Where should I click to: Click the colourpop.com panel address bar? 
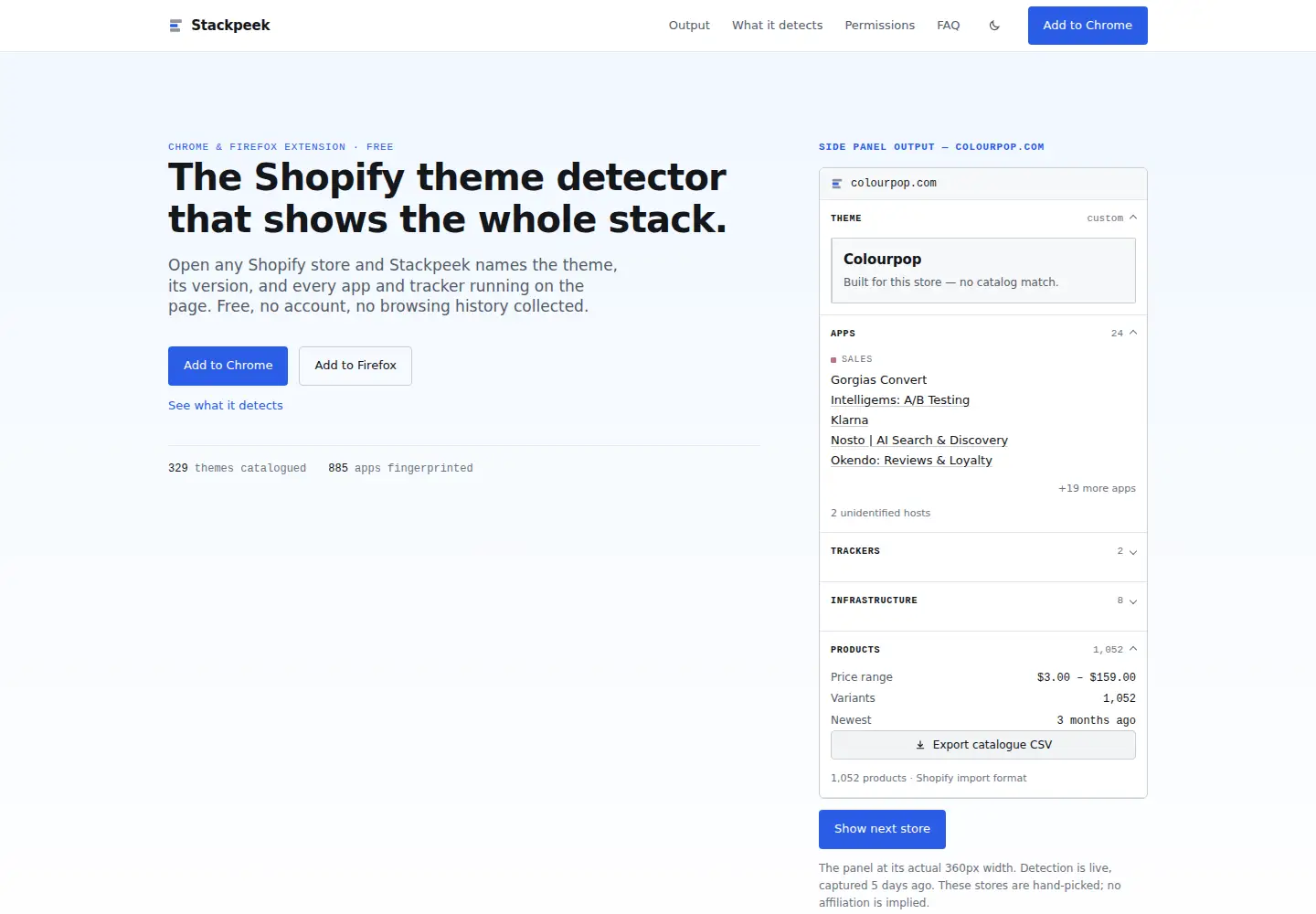pos(983,184)
